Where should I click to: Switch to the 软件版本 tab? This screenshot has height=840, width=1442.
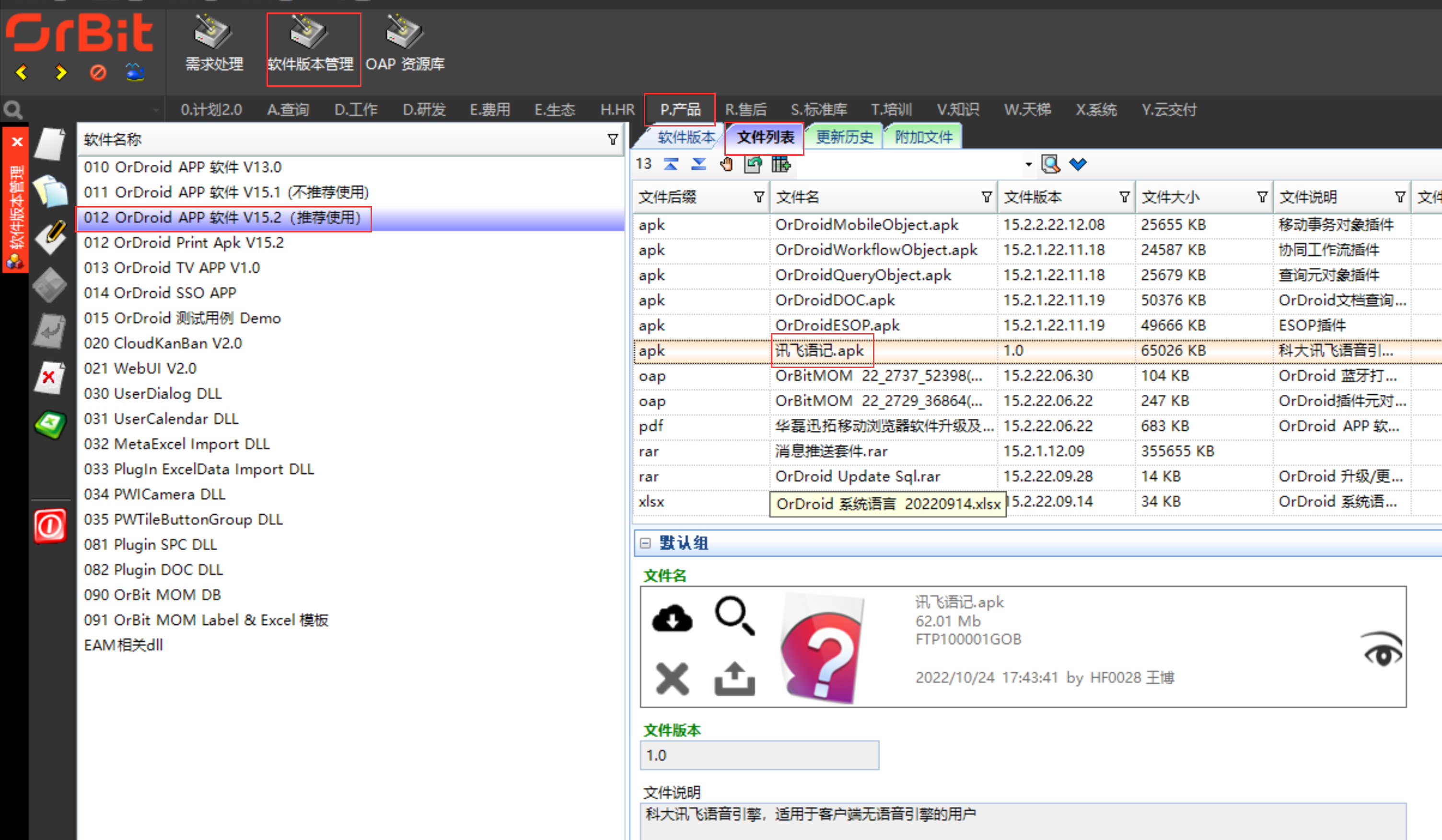point(686,137)
